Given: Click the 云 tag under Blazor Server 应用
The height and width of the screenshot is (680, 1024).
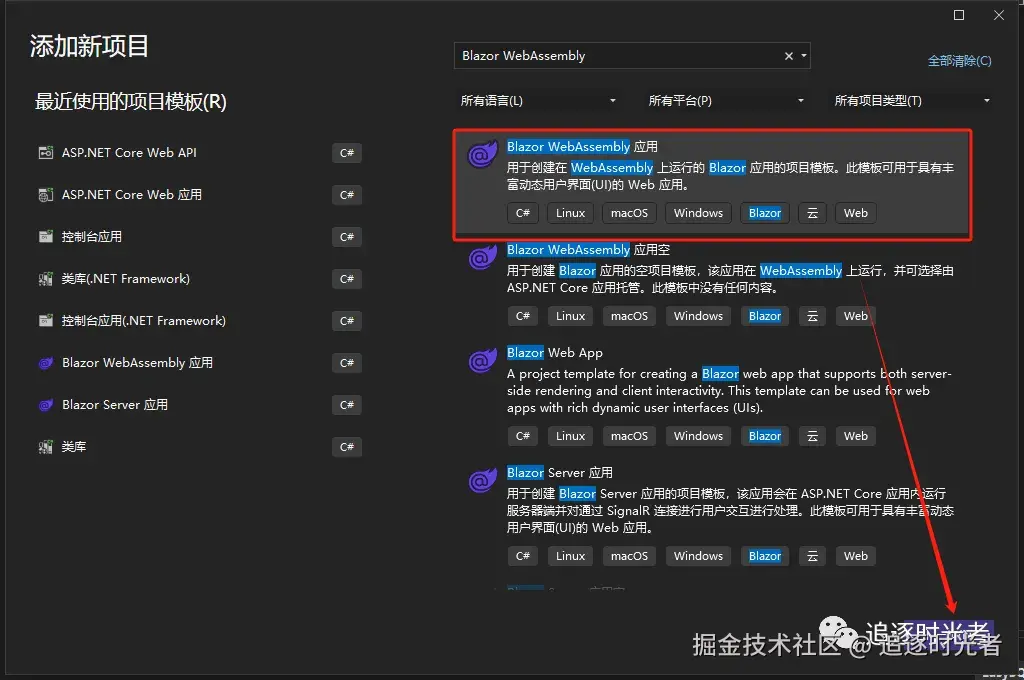Looking at the screenshot, I should point(812,557).
